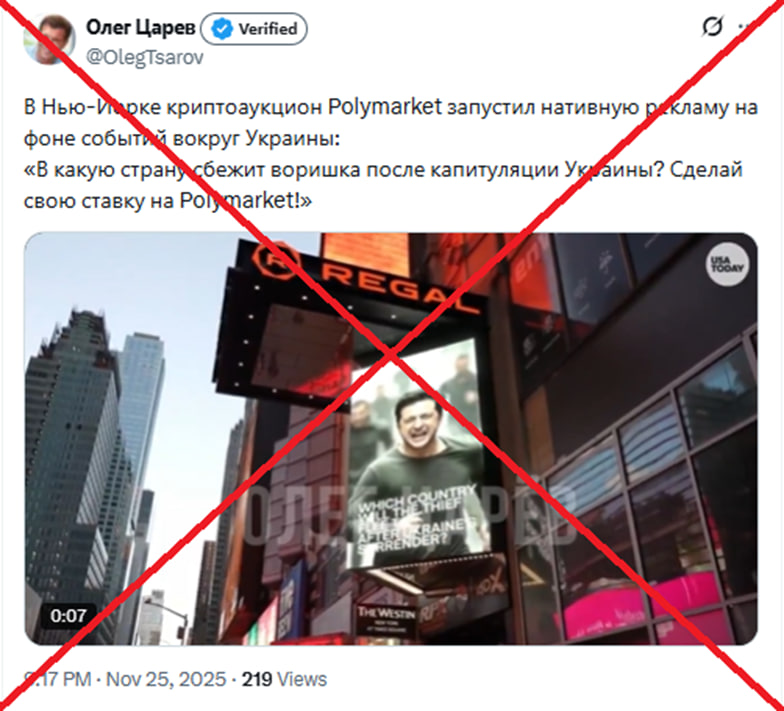Click the quoted text ending Polymarket!»
Screen dimensions: 784x711
coord(383,185)
